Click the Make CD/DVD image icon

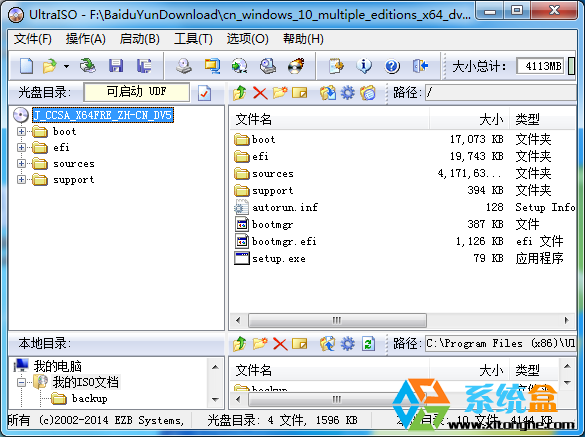click(x=184, y=66)
